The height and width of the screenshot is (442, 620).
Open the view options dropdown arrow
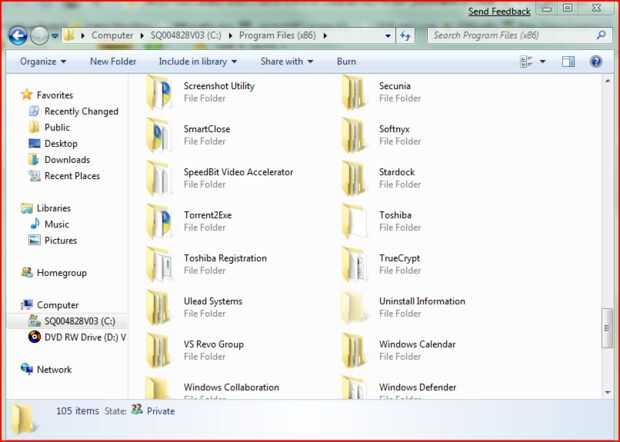(542, 62)
